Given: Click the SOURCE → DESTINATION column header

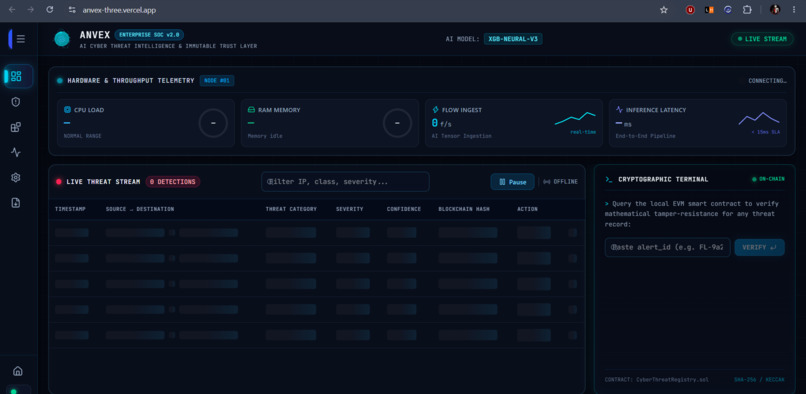Looking at the screenshot, I should coord(140,209).
